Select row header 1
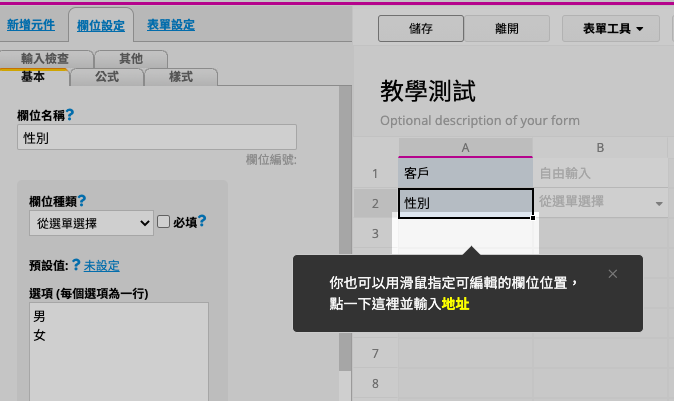The height and width of the screenshot is (401, 674). (375, 173)
